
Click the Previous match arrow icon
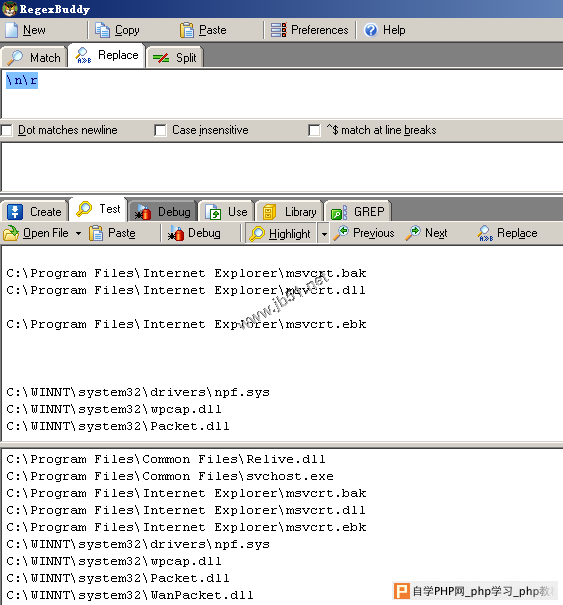click(x=341, y=233)
